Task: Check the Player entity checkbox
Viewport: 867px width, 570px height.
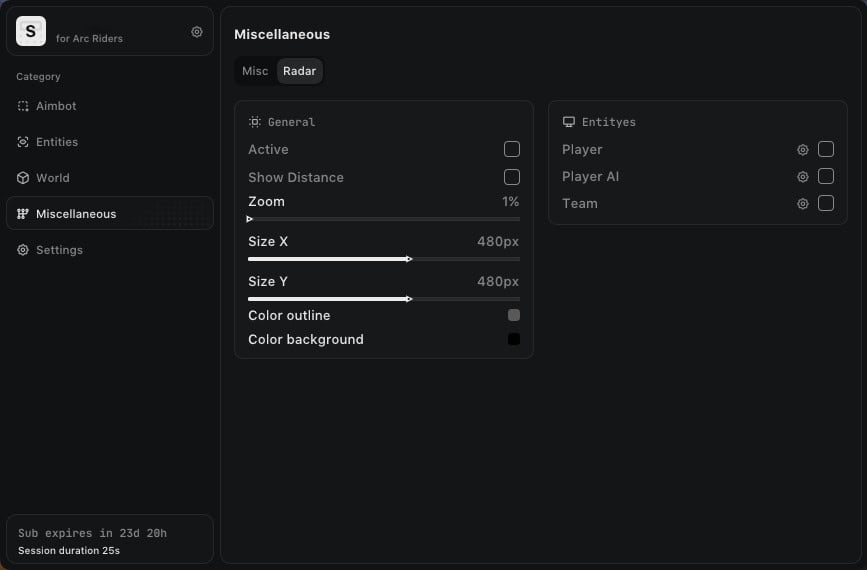Action: tap(826, 149)
